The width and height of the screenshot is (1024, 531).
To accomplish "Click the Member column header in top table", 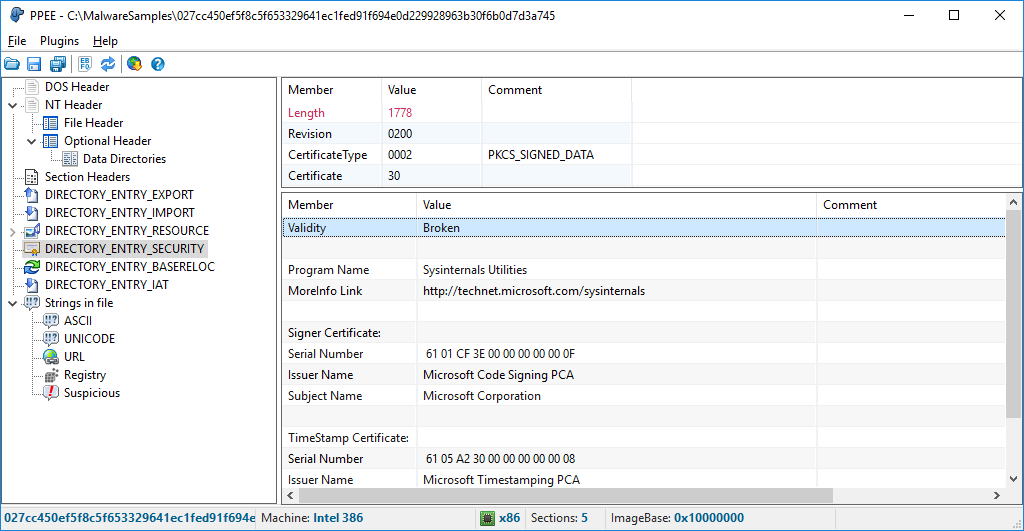I will [x=332, y=90].
